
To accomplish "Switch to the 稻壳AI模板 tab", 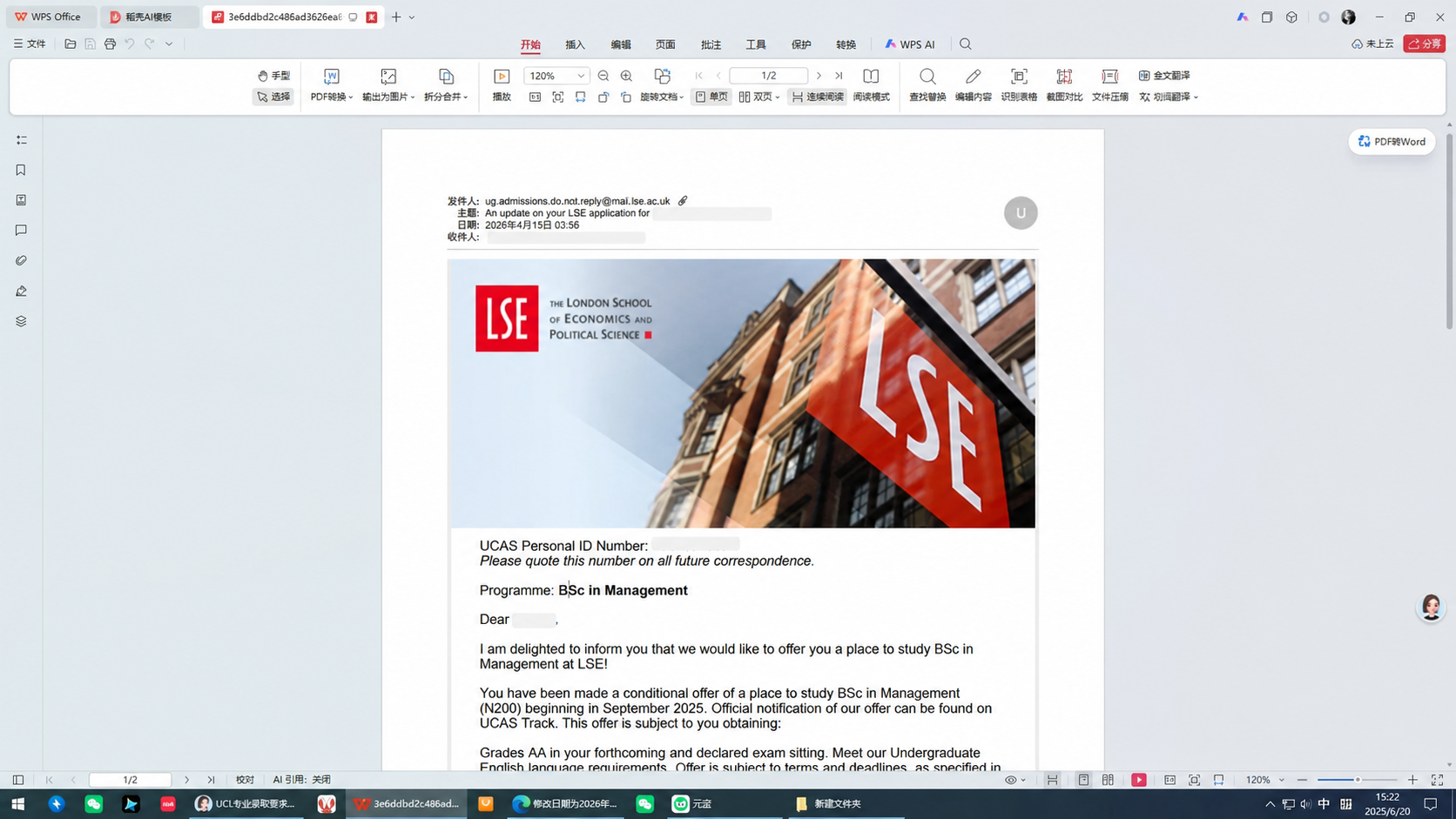I will point(149,17).
